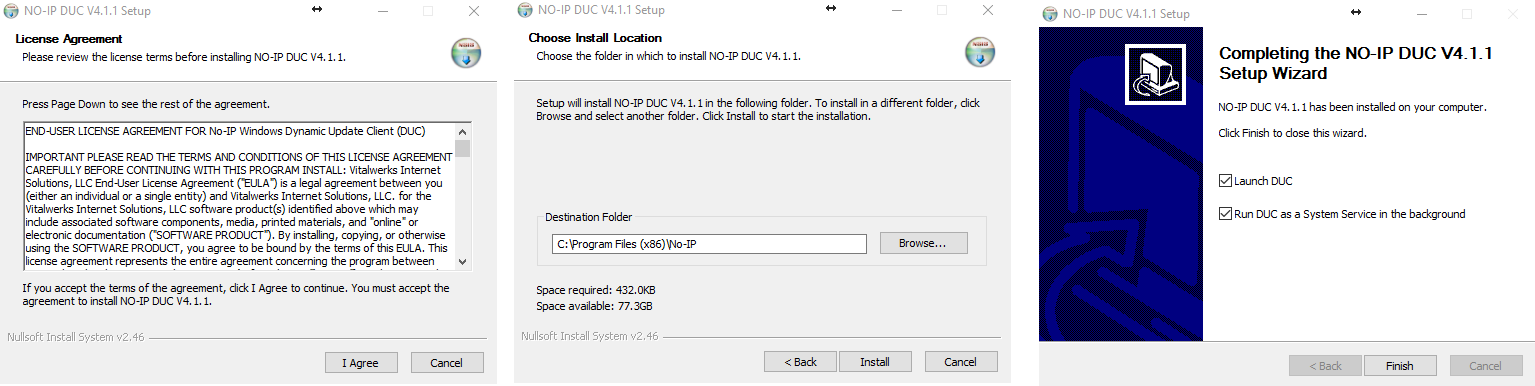Viewport: 1535px width, 386px height.
Task: Open Browse... to choose destination folder
Action: coord(924,243)
